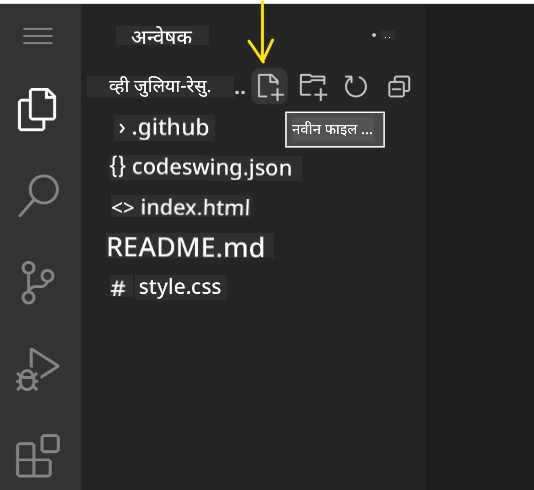534x490 pixels.
Task: Click the .github folder name
Action: pyautogui.click(x=170, y=128)
